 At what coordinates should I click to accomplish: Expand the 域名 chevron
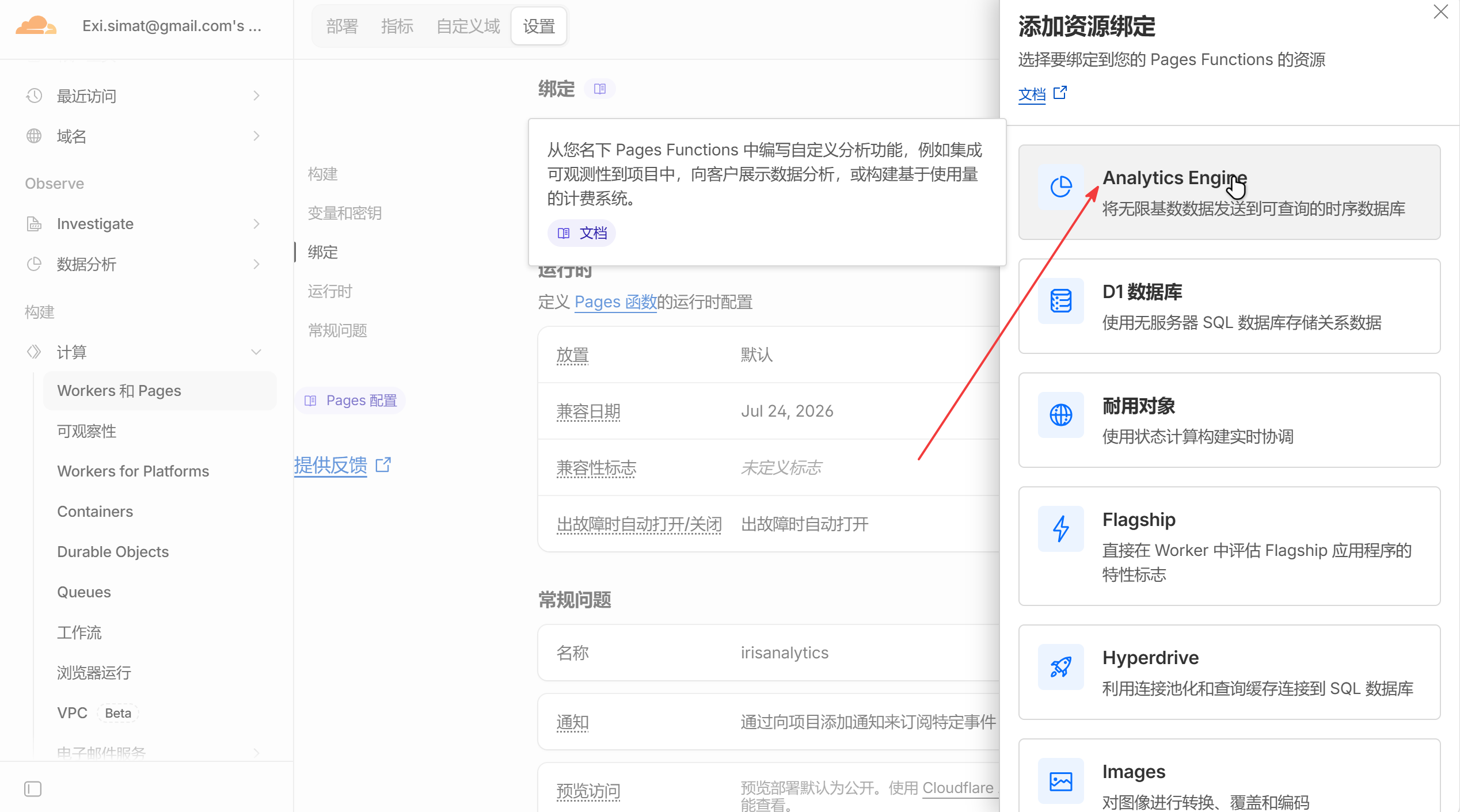257,136
